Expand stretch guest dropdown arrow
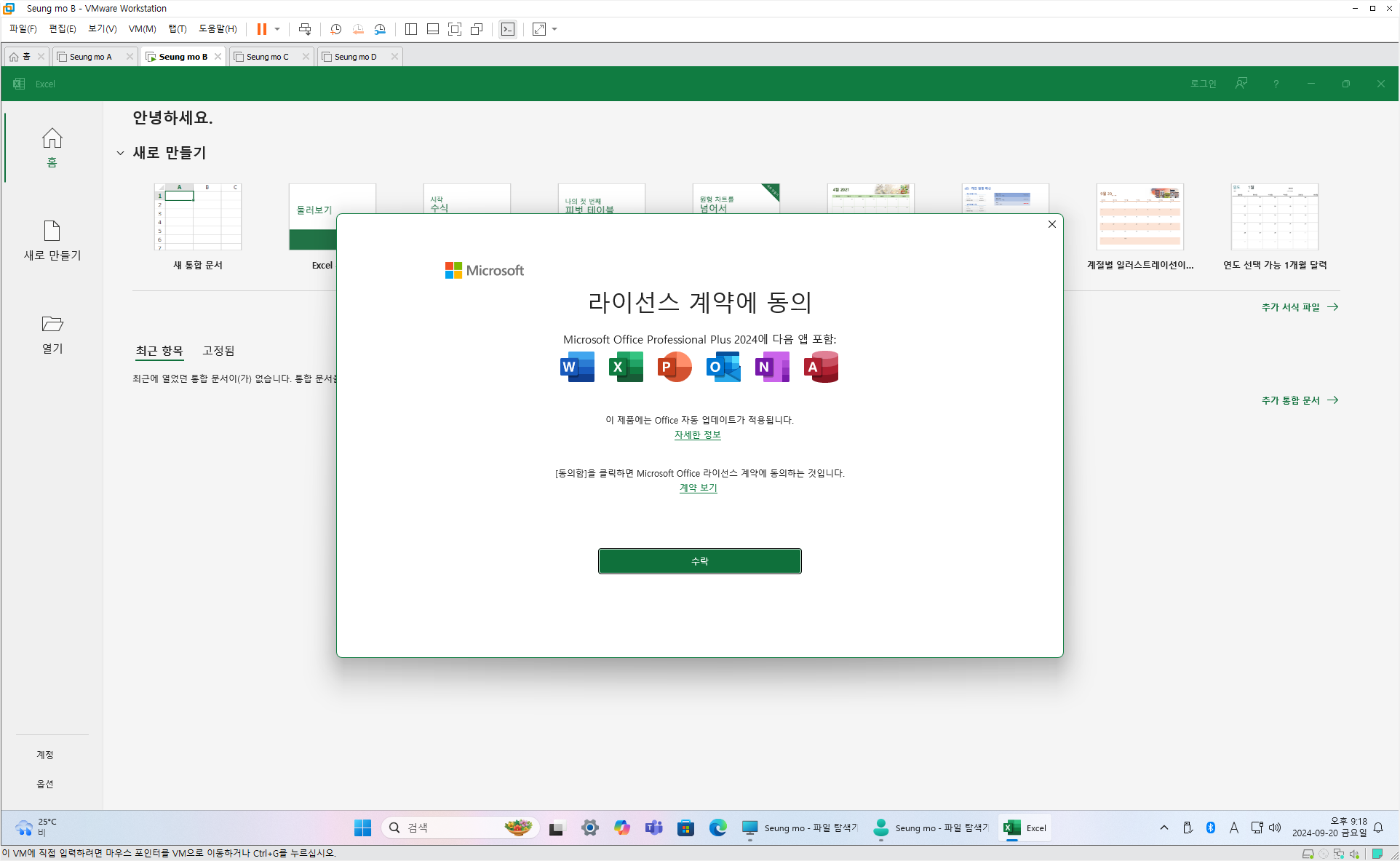The width and height of the screenshot is (1400, 861). 554,29
